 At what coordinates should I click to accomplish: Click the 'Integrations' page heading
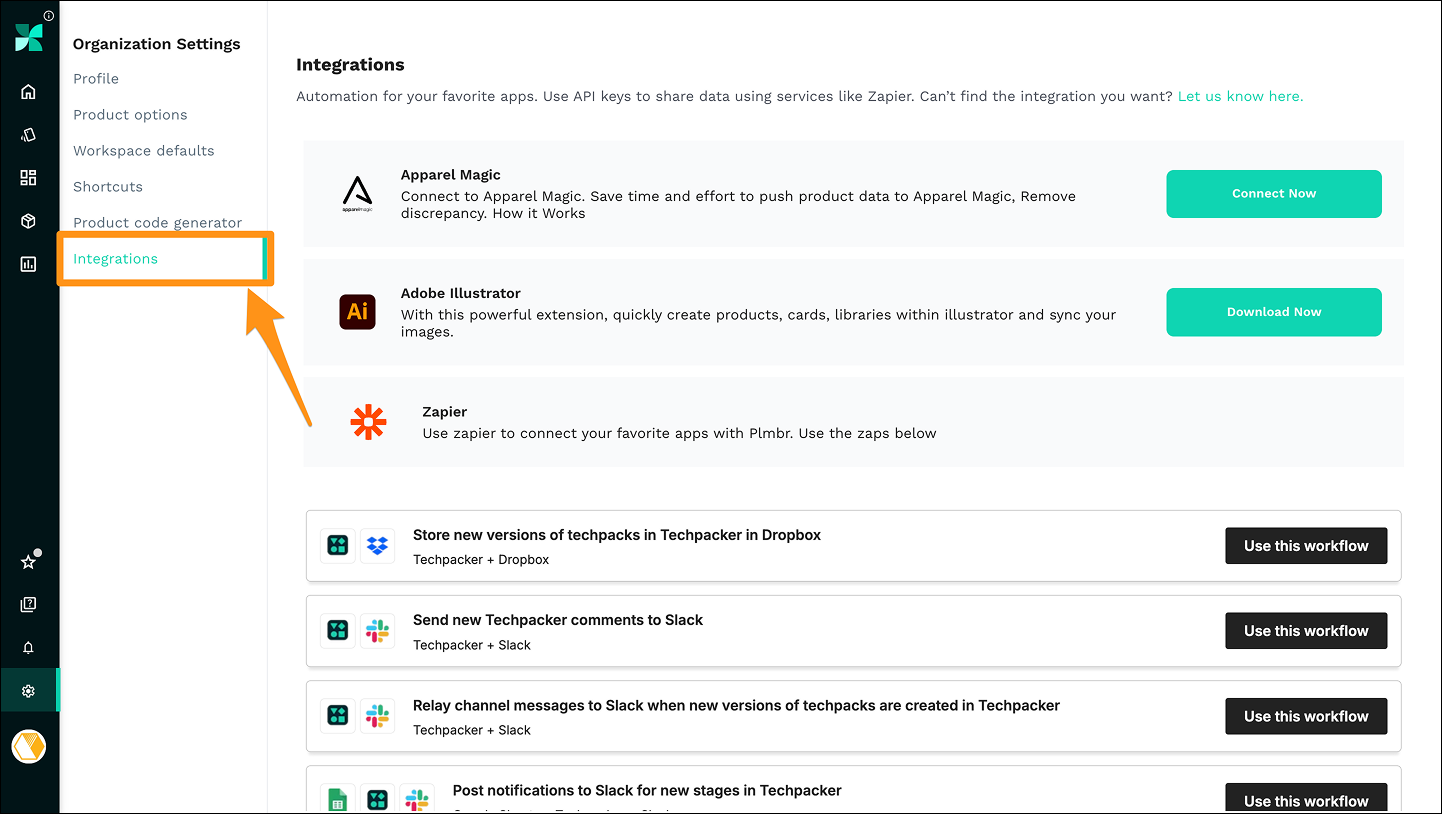click(350, 65)
